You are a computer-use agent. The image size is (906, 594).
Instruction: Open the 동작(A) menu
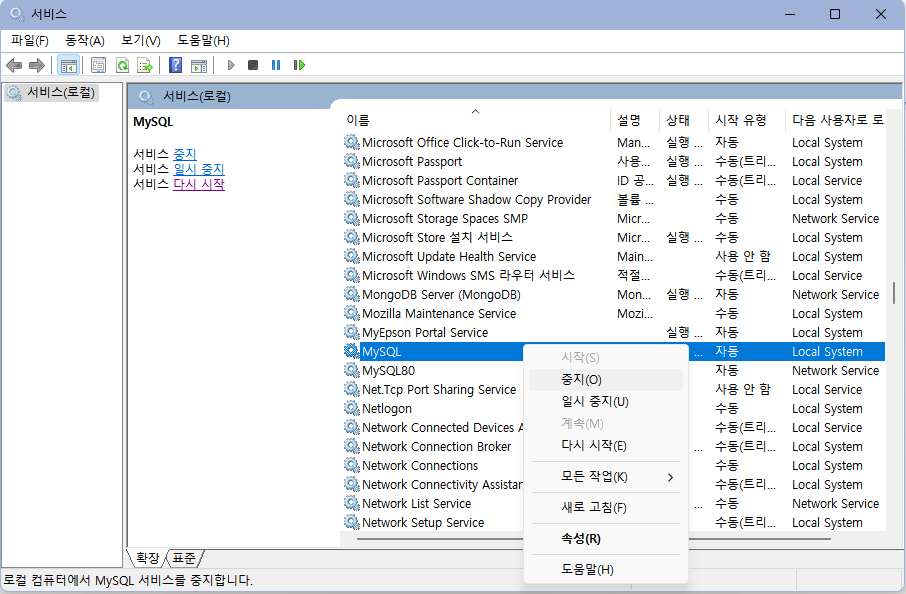84,41
